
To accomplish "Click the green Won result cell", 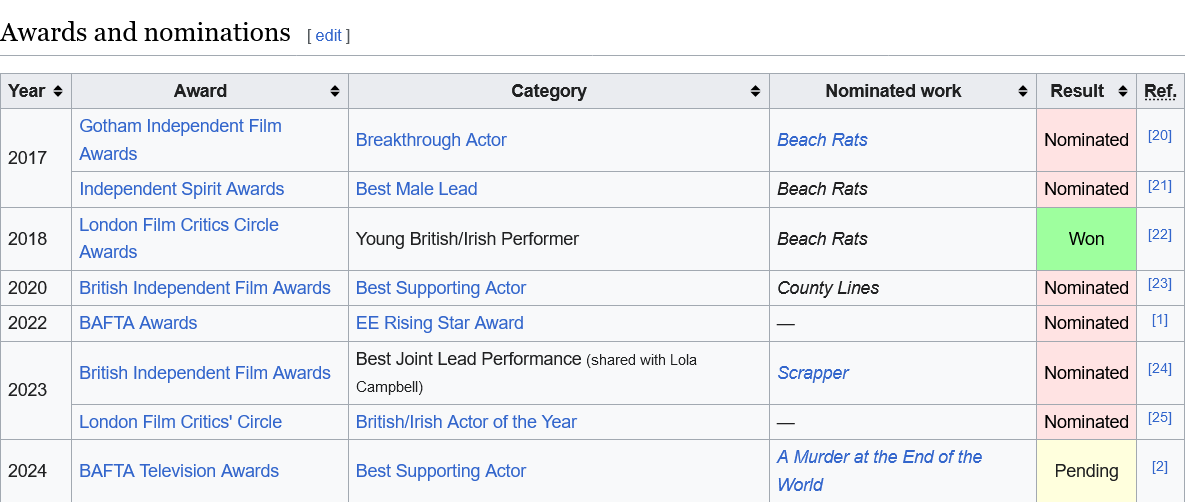I will click(1086, 239).
